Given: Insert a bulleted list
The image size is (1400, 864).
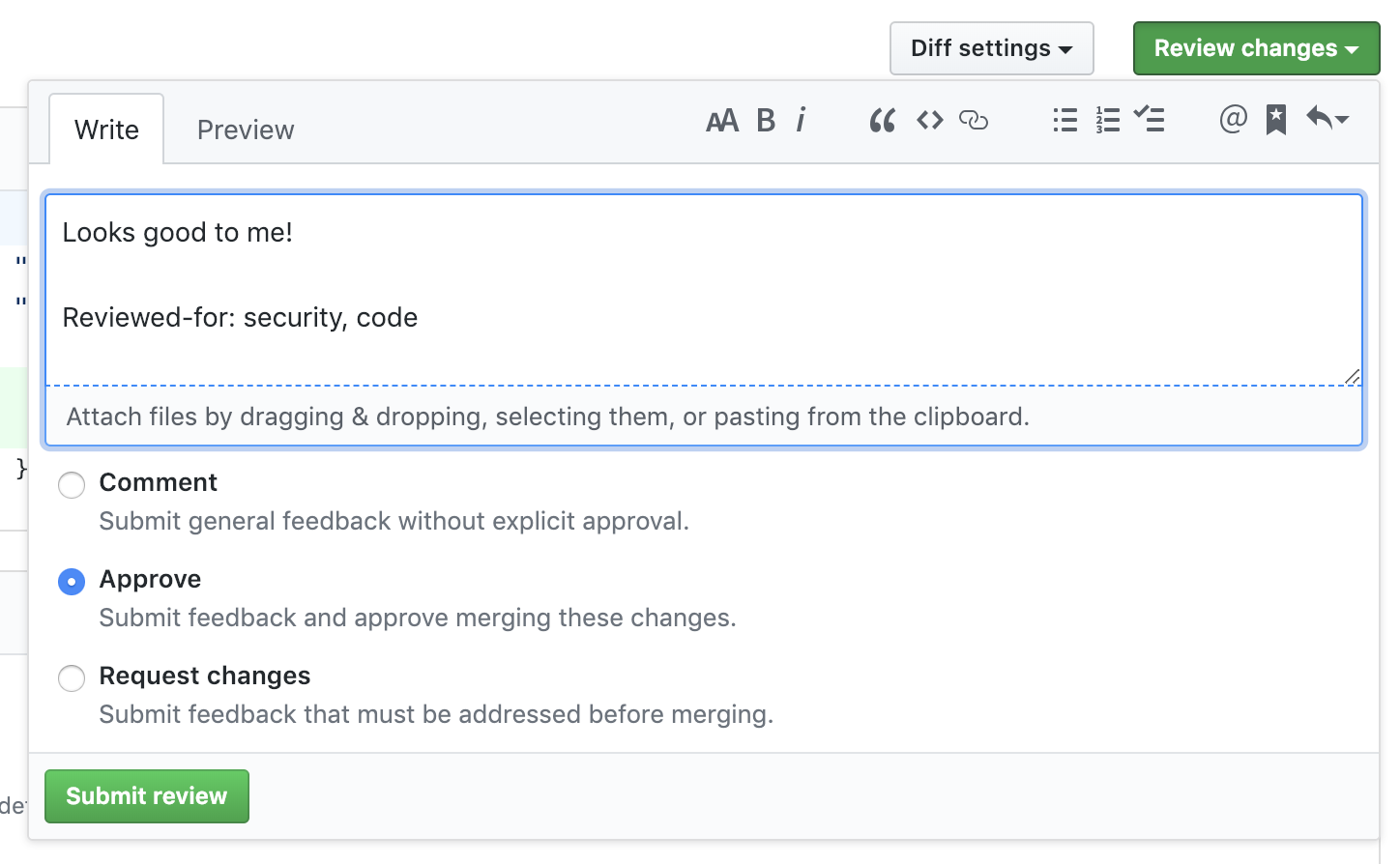Looking at the screenshot, I should [1065, 121].
